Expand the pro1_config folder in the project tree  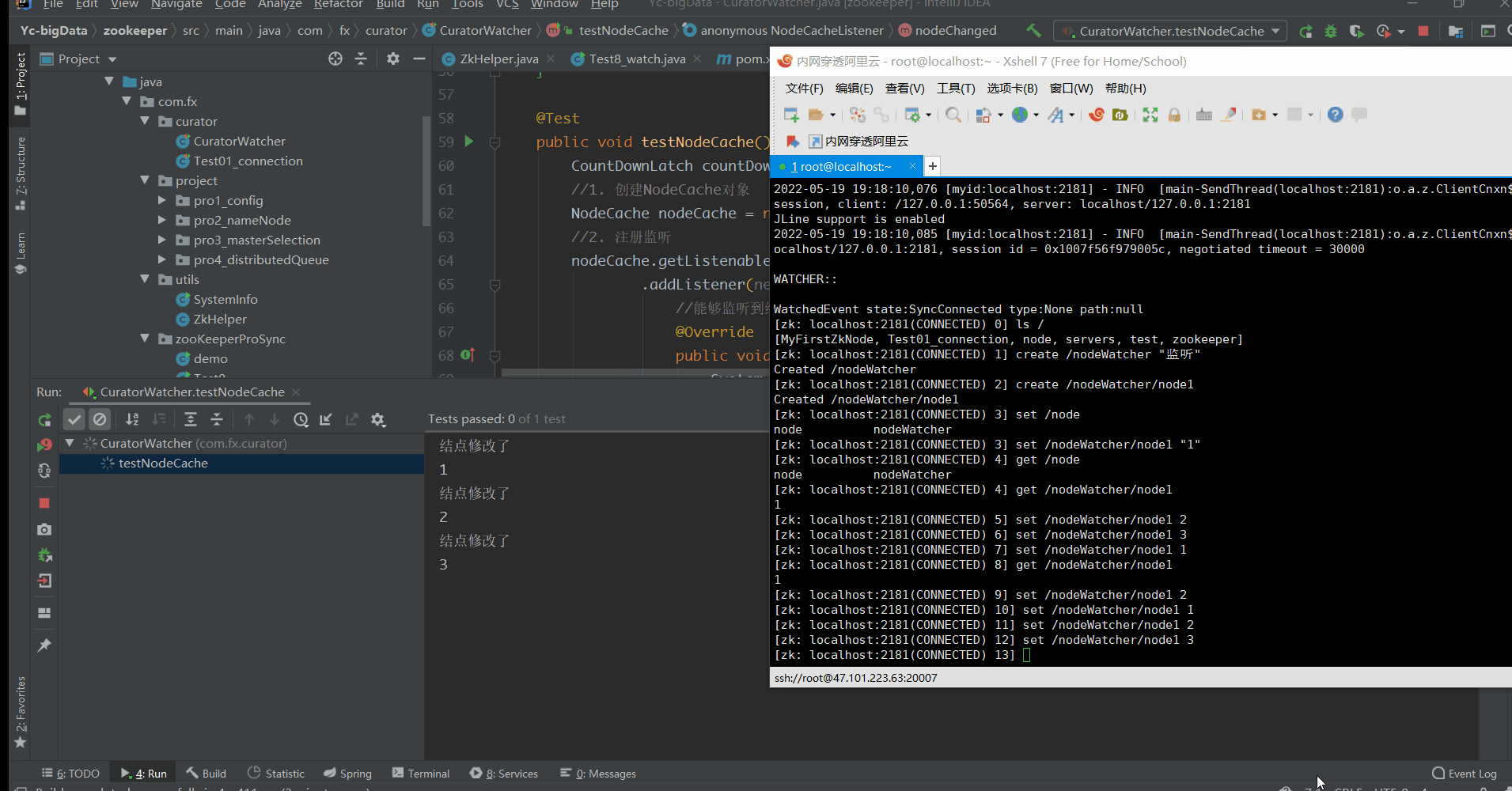pos(162,201)
